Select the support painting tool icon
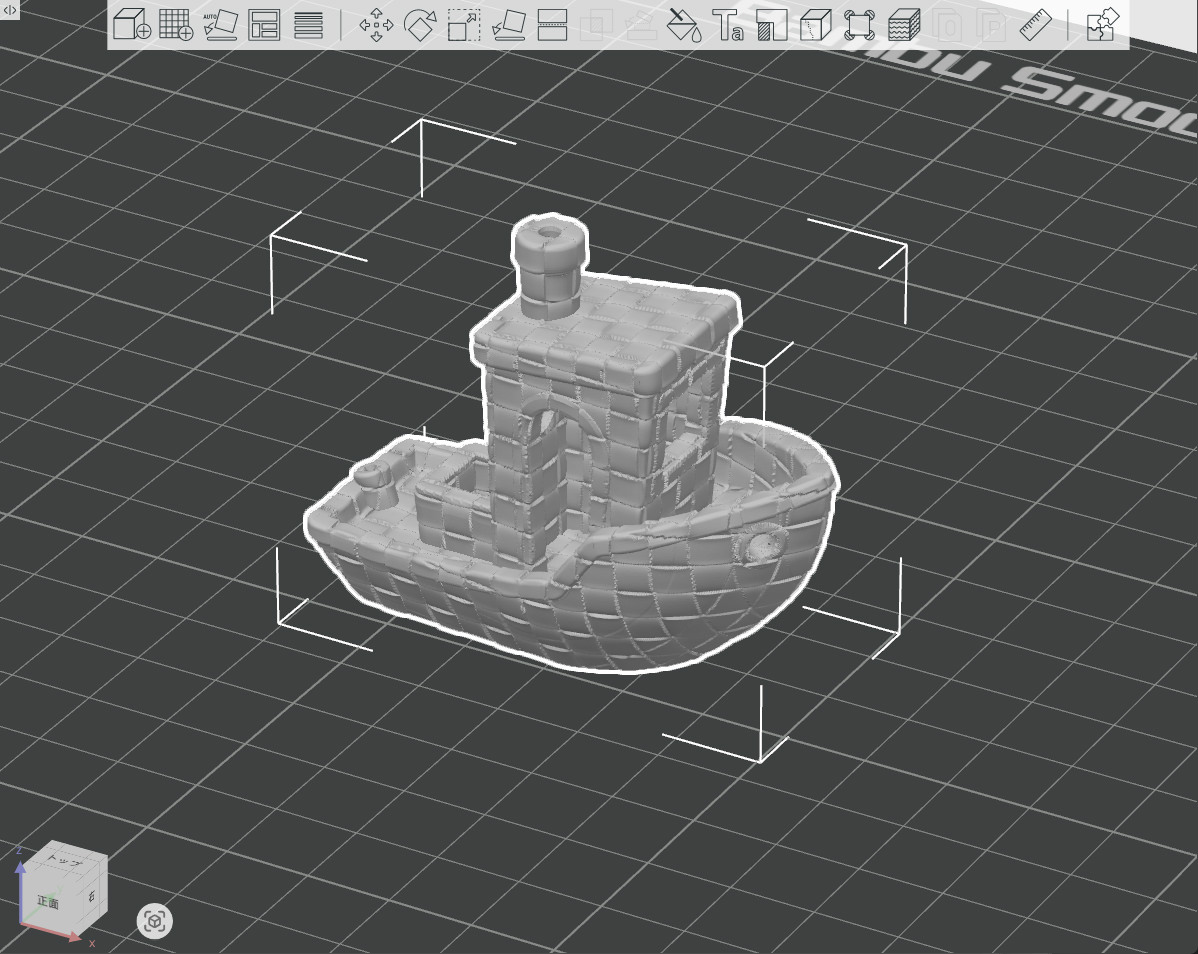1198x954 pixels. [x=772, y=25]
